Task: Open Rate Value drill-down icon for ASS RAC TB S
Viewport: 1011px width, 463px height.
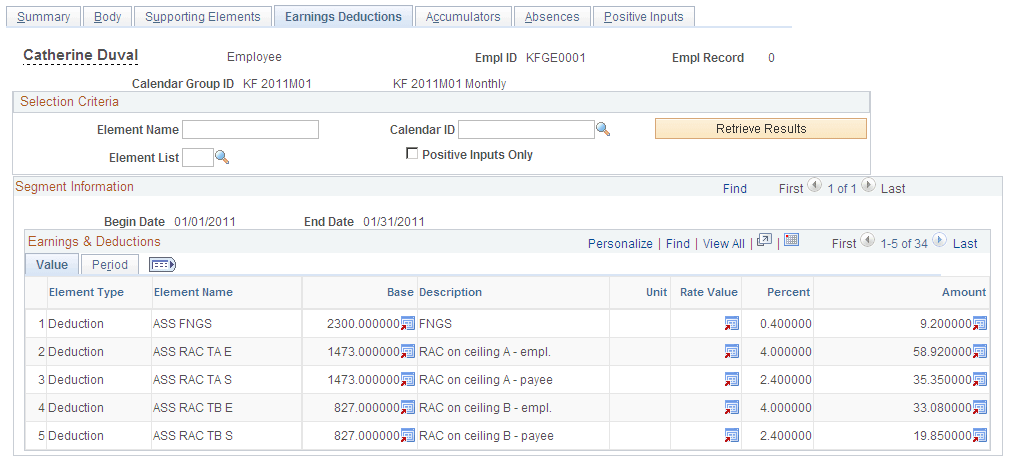Action: 732,436
